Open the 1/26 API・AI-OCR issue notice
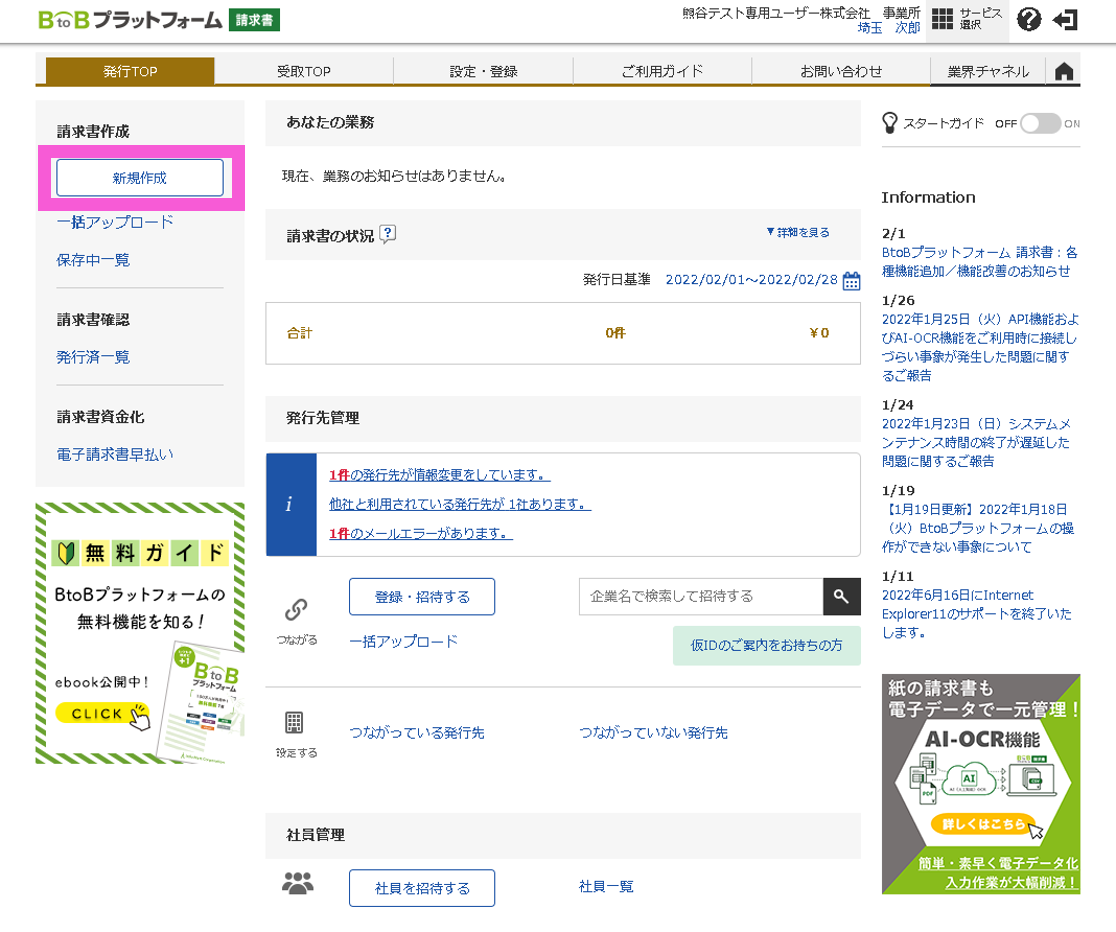The image size is (1116, 932). pyautogui.click(x=980, y=347)
